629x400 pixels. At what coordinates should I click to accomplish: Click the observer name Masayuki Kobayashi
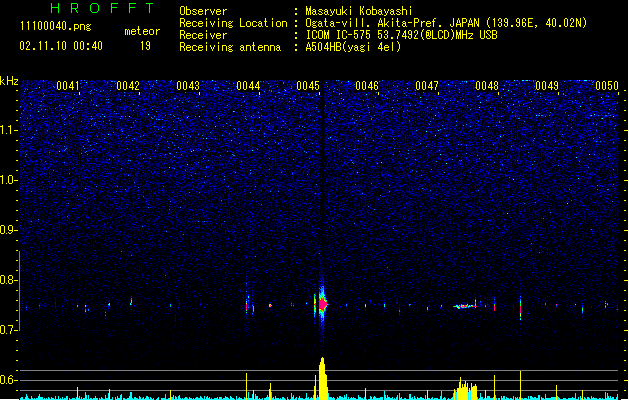(x=359, y=11)
